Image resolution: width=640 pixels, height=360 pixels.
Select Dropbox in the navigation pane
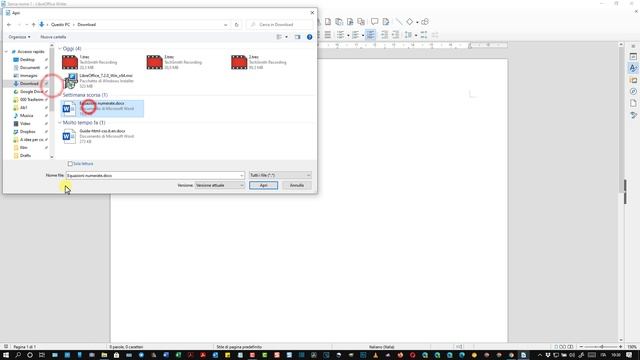pyautogui.click(x=27, y=131)
